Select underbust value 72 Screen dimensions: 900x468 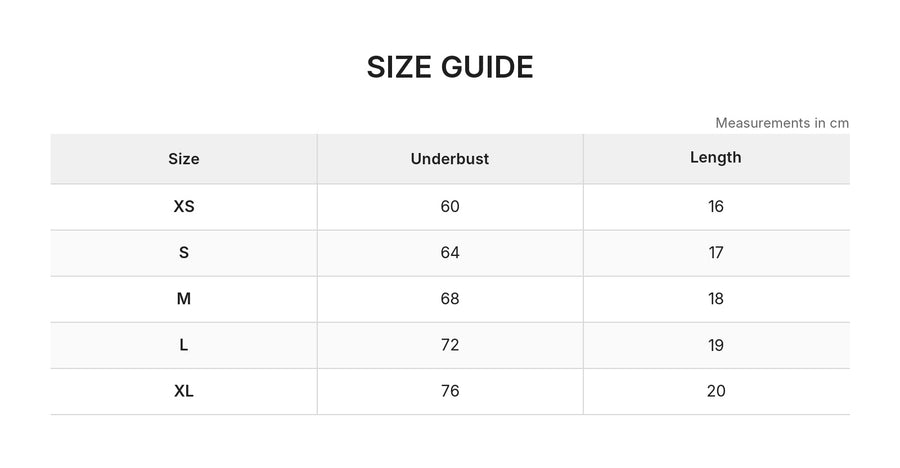pos(450,345)
